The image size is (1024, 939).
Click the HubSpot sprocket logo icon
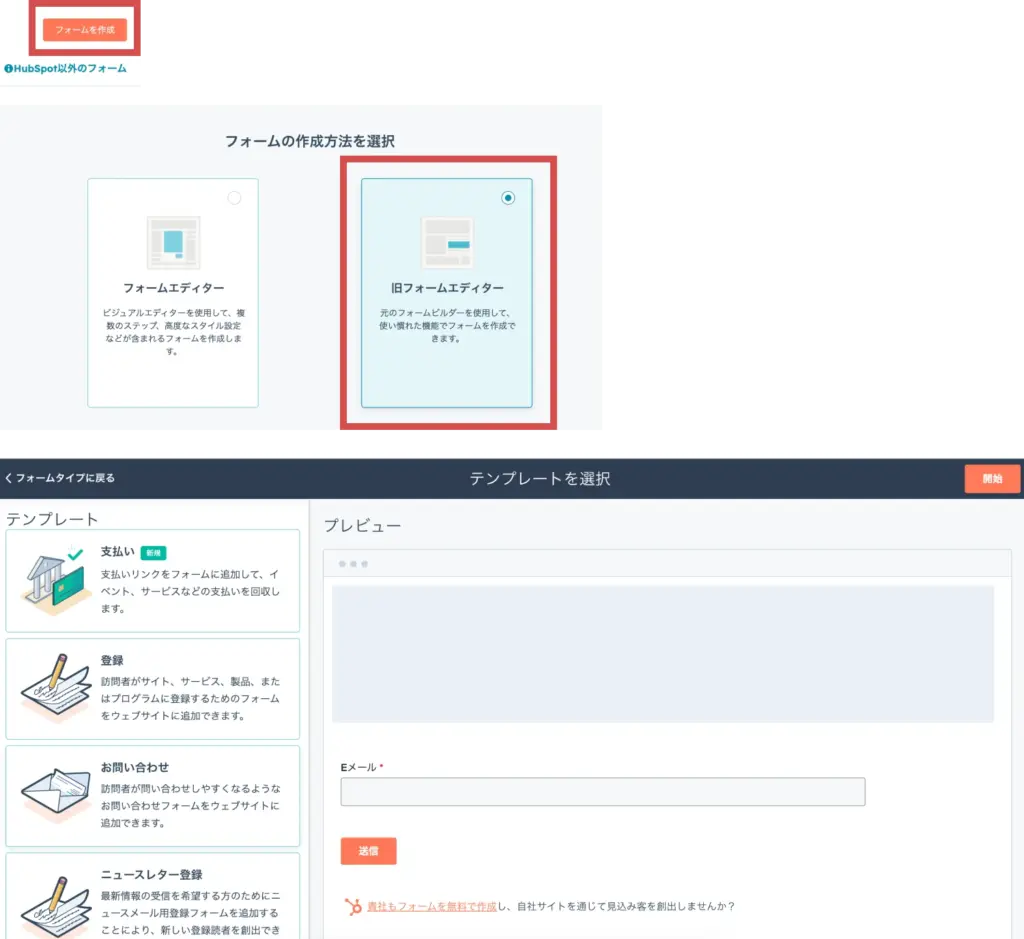click(x=353, y=907)
